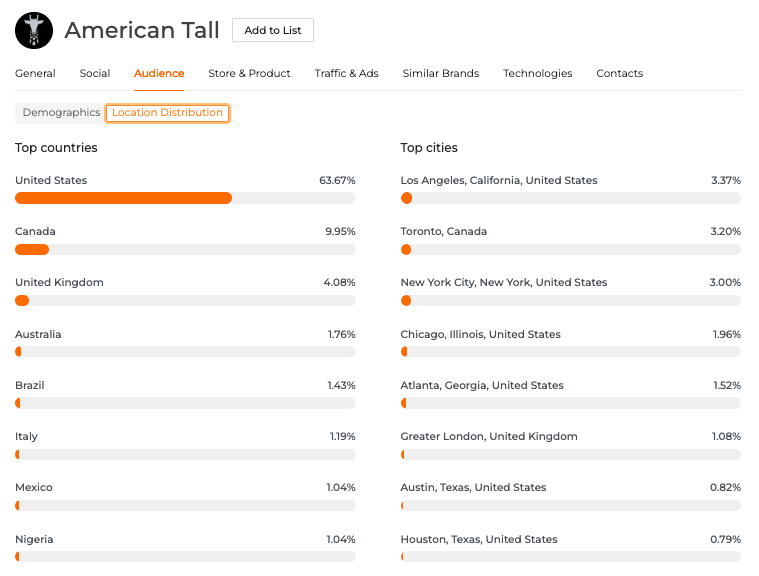Click the United States percentage bar
This screenshot has width=759, height=576.
pyautogui.click(x=185, y=198)
